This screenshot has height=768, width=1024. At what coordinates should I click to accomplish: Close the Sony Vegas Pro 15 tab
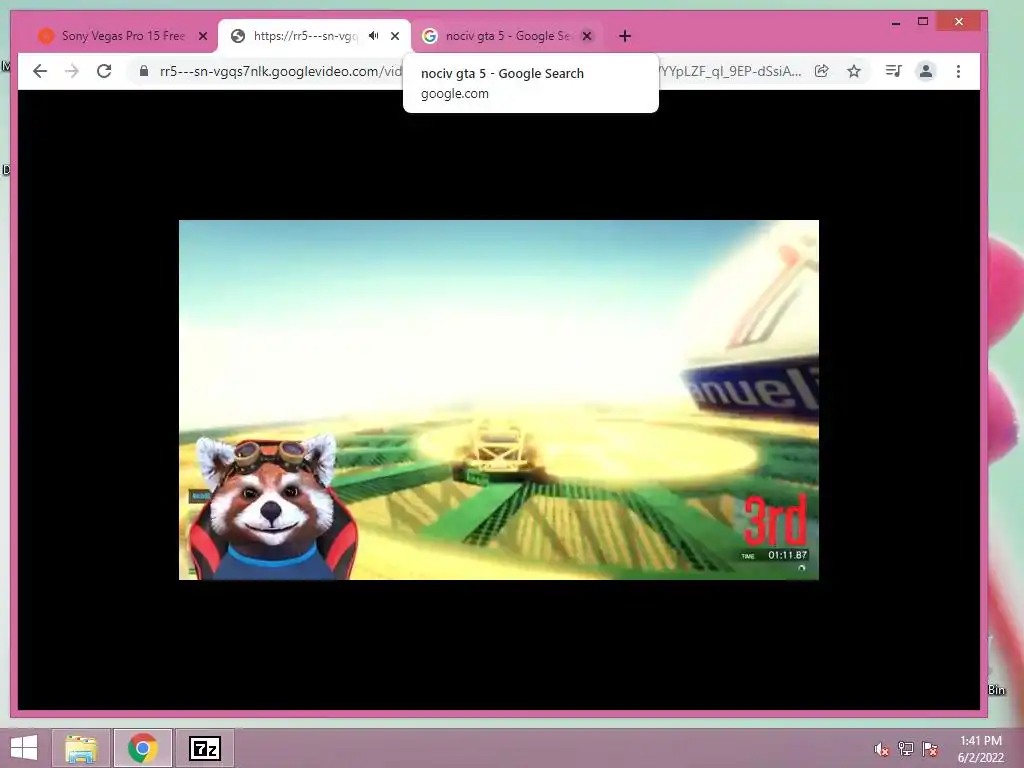coord(203,36)
